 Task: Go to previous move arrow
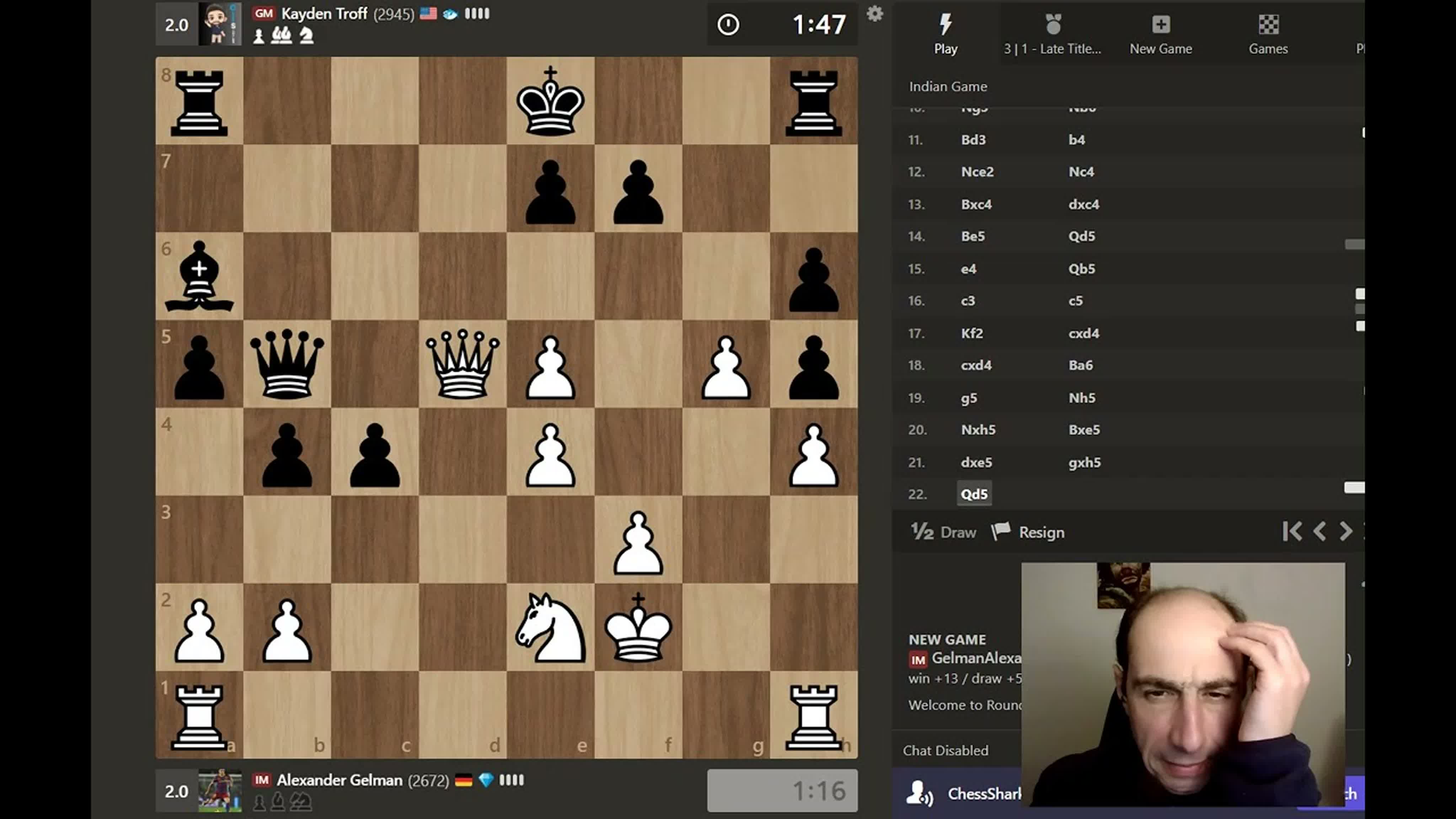pos(1320,531)
